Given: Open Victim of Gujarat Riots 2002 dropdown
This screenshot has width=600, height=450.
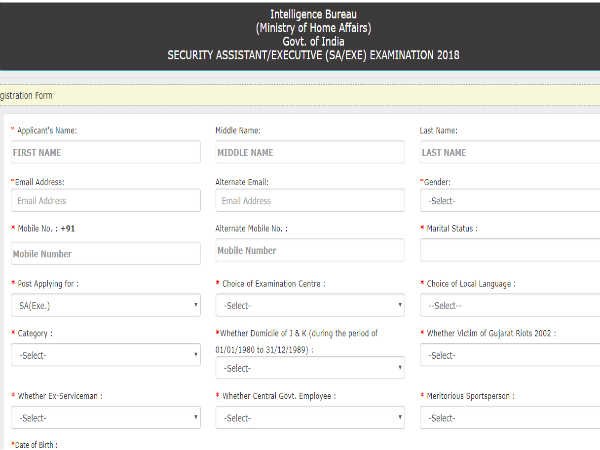Looking at the screenshot, I should point(510,355).
